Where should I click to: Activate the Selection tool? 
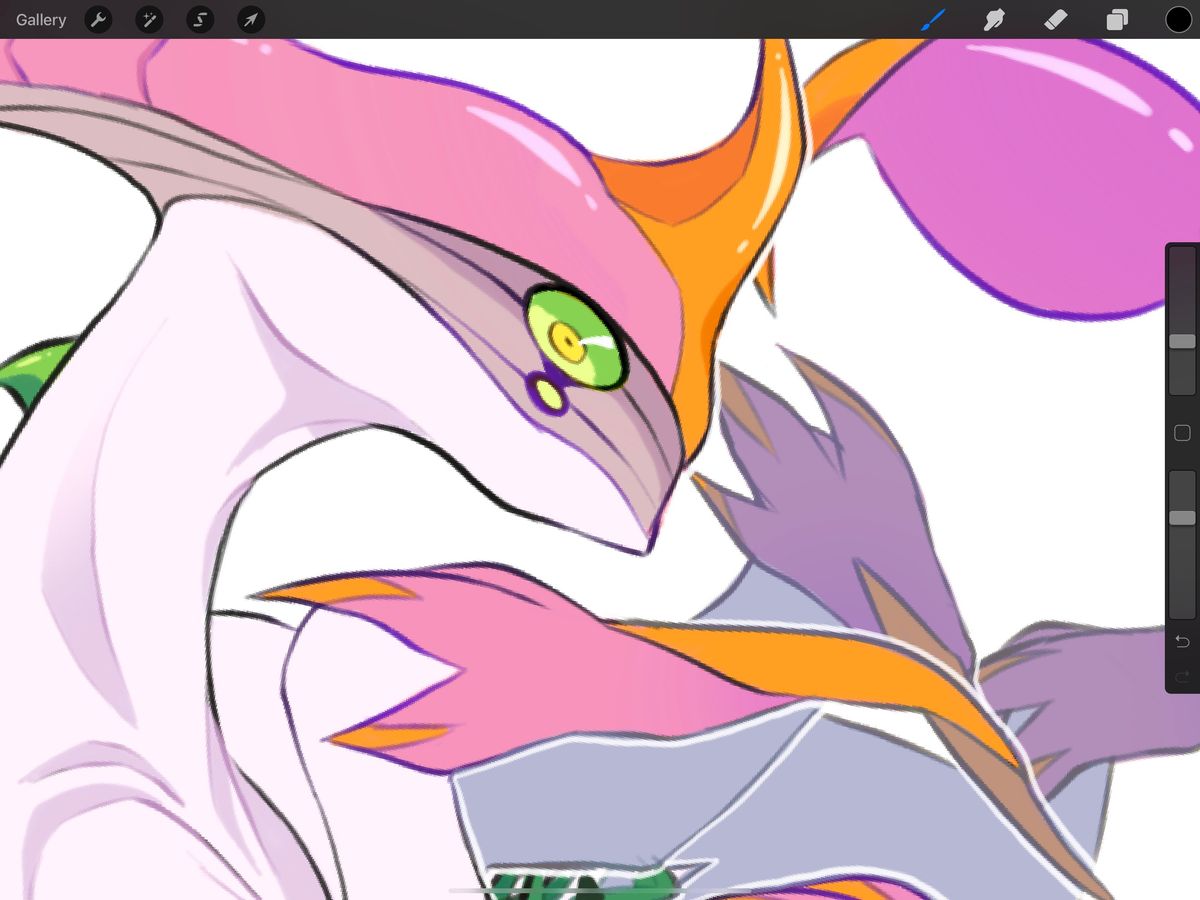(x=200, y=19)
